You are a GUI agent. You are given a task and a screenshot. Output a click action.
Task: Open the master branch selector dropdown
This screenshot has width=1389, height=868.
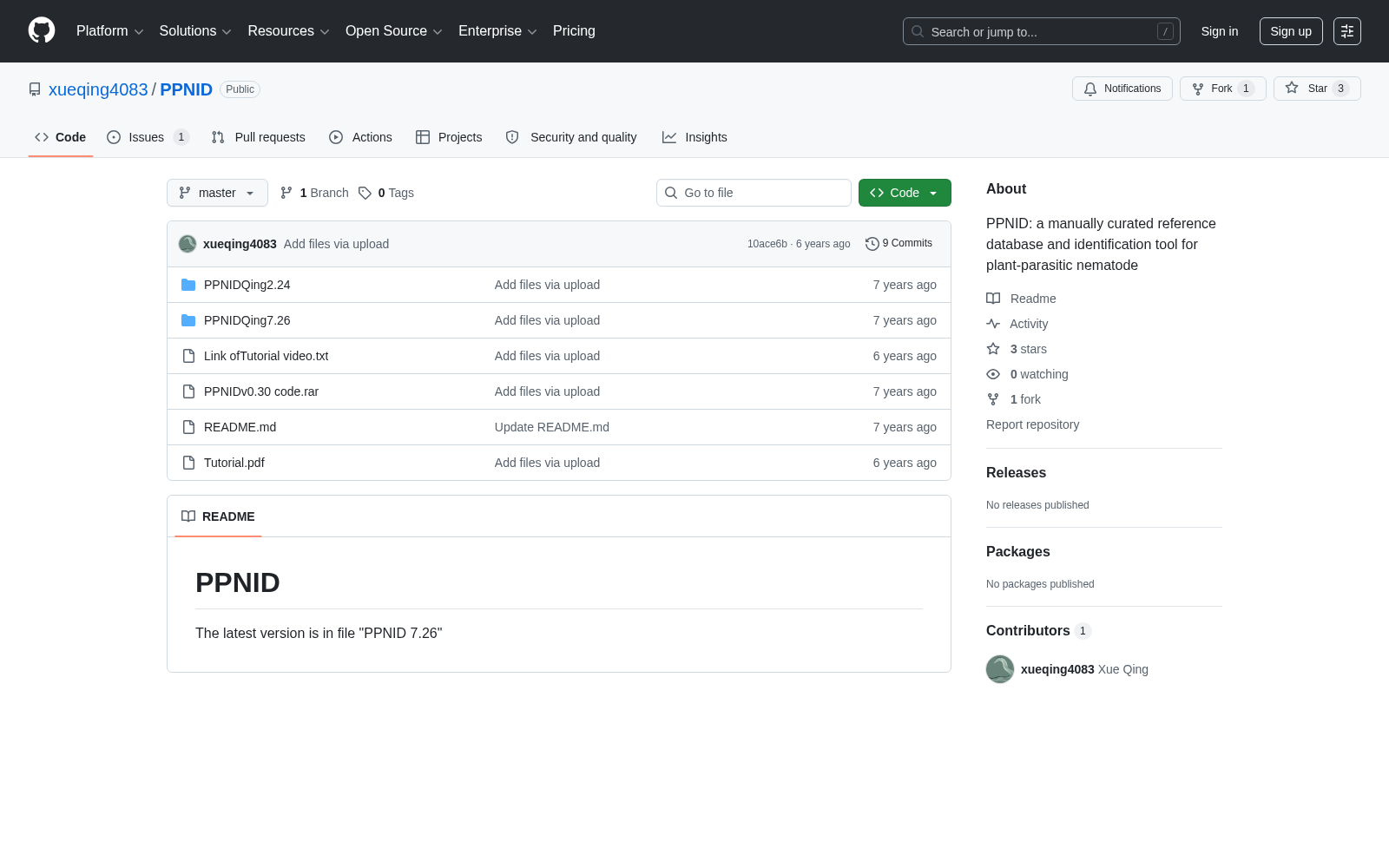click(x=217, y=193)
